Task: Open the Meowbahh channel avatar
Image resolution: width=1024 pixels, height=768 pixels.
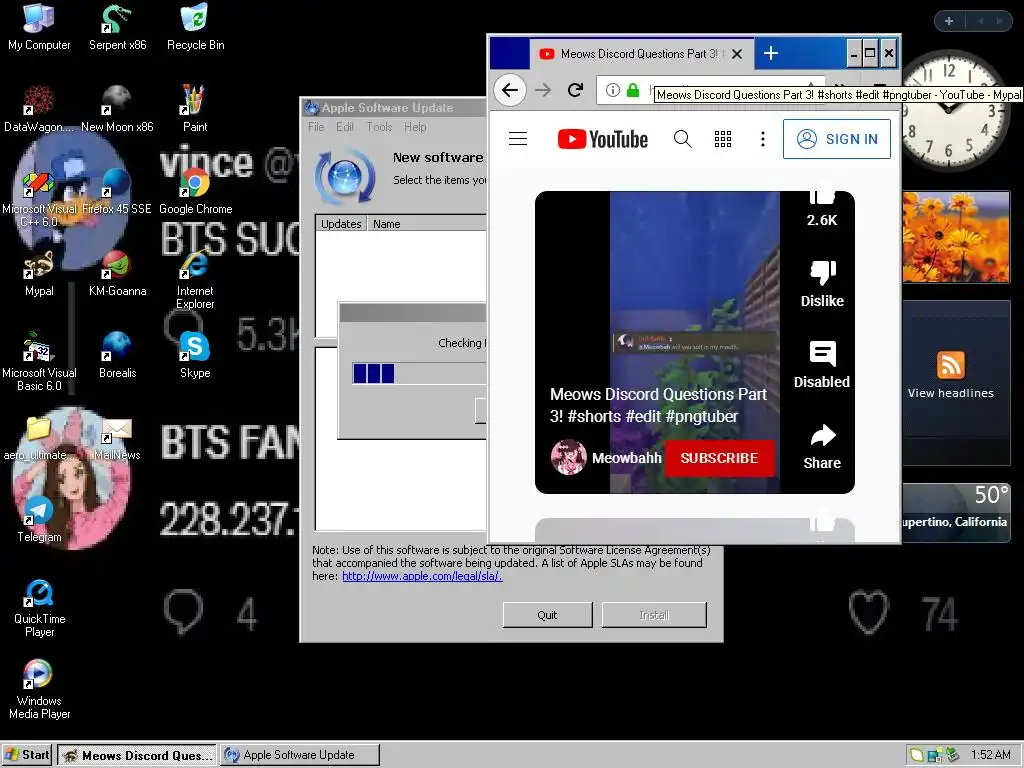Action: tap(568, 457)
